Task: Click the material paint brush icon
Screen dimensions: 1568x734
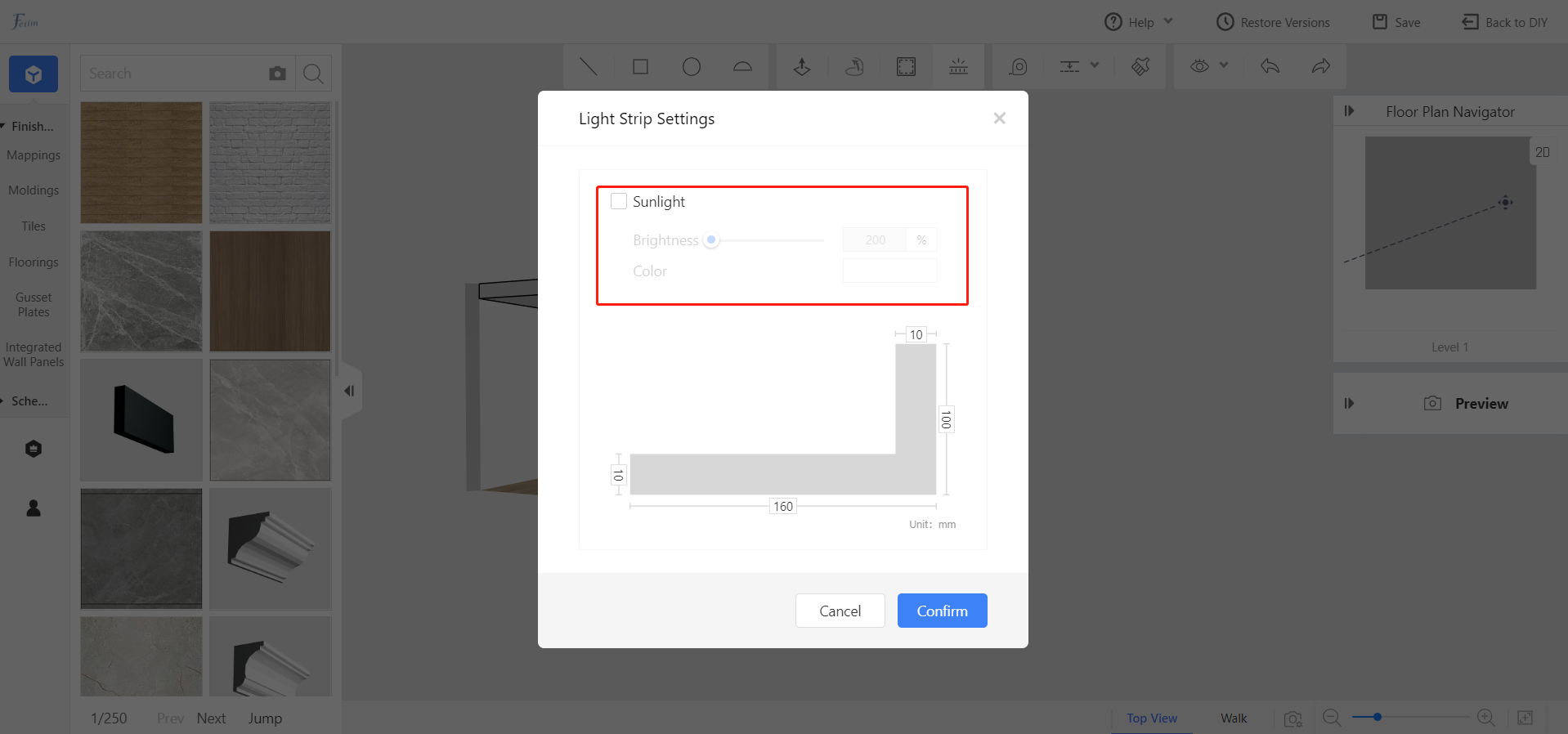Action: 1140,66
